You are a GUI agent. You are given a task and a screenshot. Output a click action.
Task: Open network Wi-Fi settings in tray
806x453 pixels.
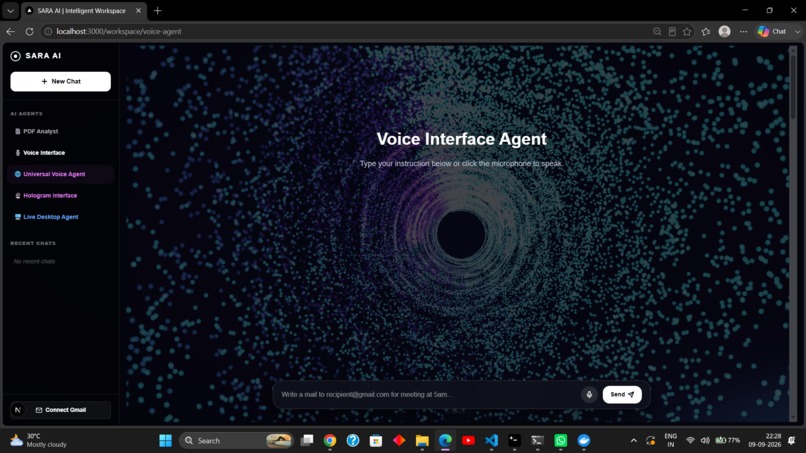[690, 441]
